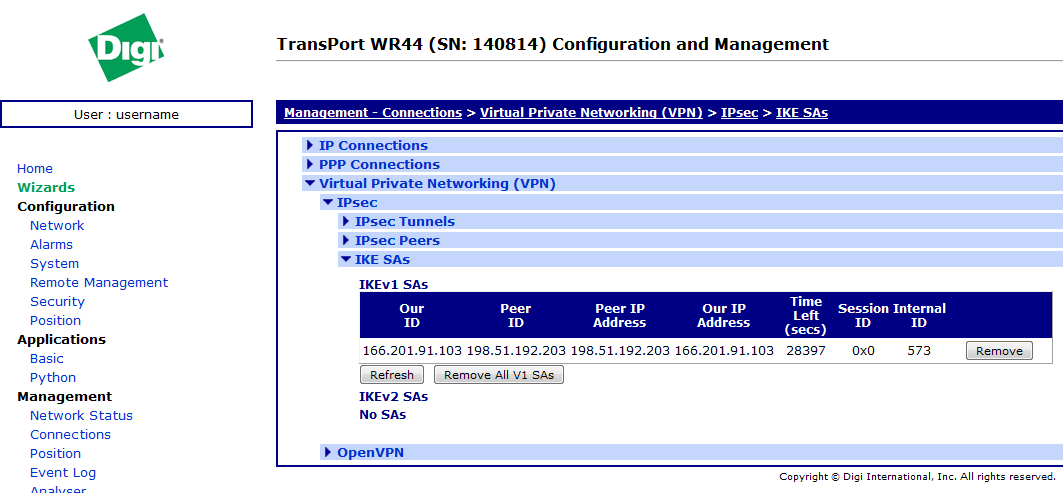Collapse the IKE SAs section
1063x493 pixels.
click(x=381, y=259)
